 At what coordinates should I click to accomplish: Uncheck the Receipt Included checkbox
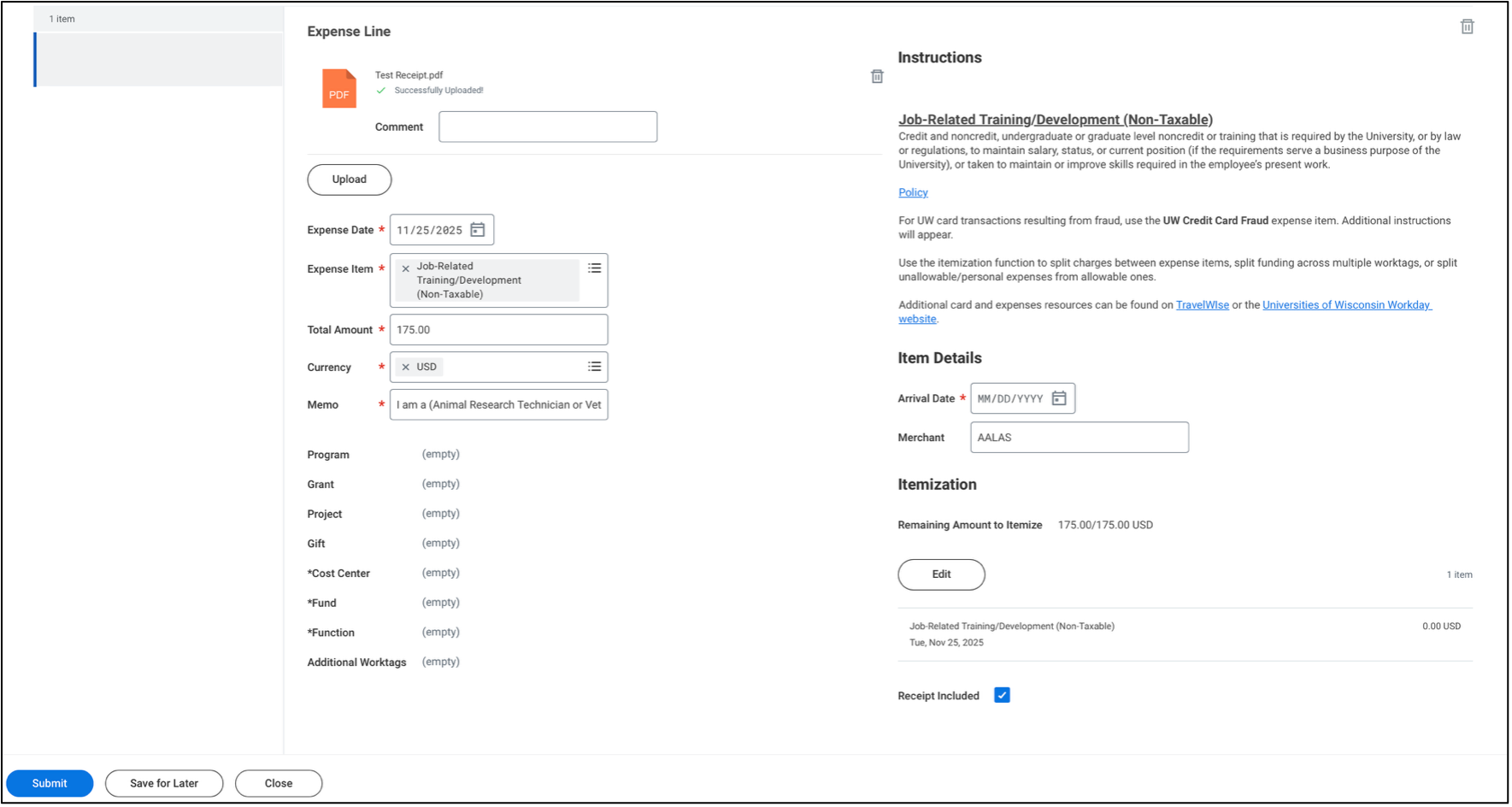pyautogui.click(x=1002, y=695)
